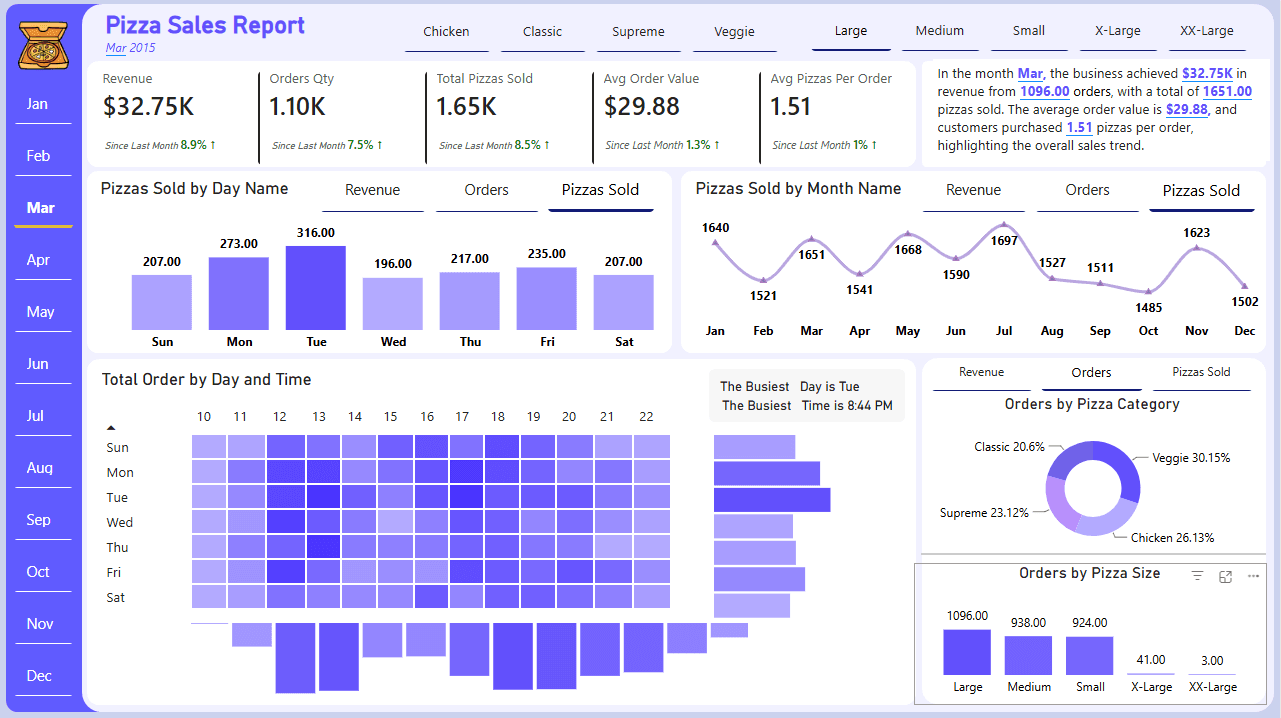Go to Dec in the month sidebar

click(x=39, y=676)
